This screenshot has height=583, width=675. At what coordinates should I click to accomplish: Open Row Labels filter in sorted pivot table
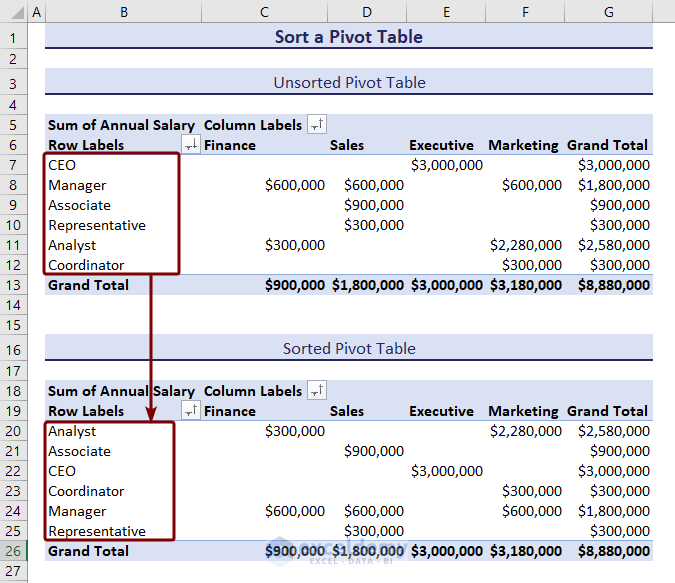pyautogui.click(x=190, y=411)
